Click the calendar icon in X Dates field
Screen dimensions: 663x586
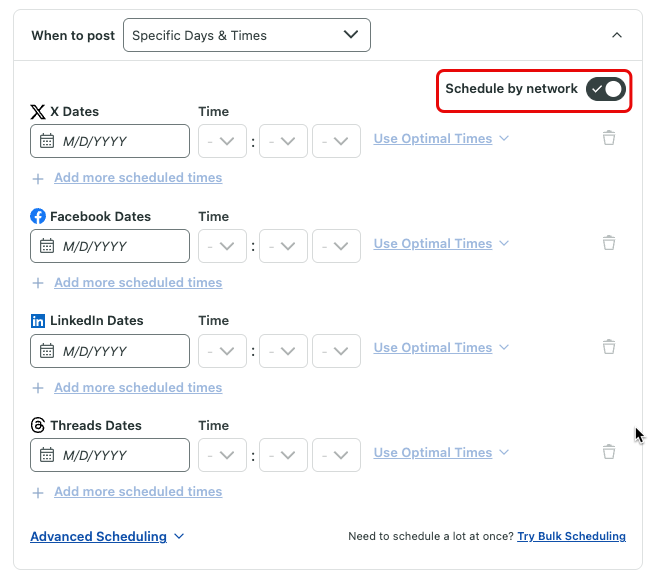(47, 141)
